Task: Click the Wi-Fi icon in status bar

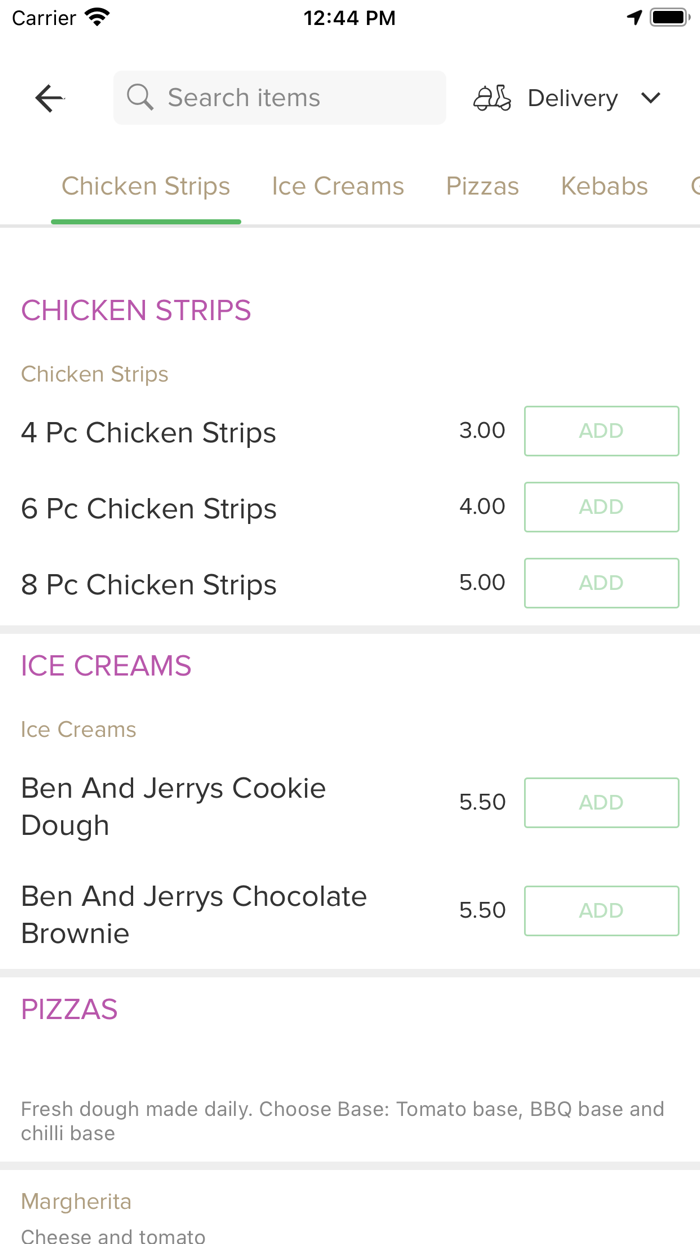Action: (x=95, y=16)
